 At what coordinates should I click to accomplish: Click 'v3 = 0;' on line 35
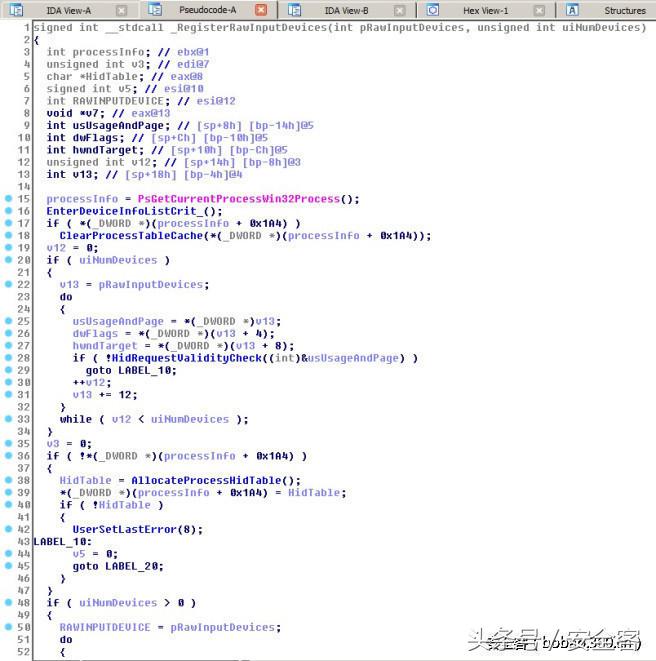[x=69, y=443]
